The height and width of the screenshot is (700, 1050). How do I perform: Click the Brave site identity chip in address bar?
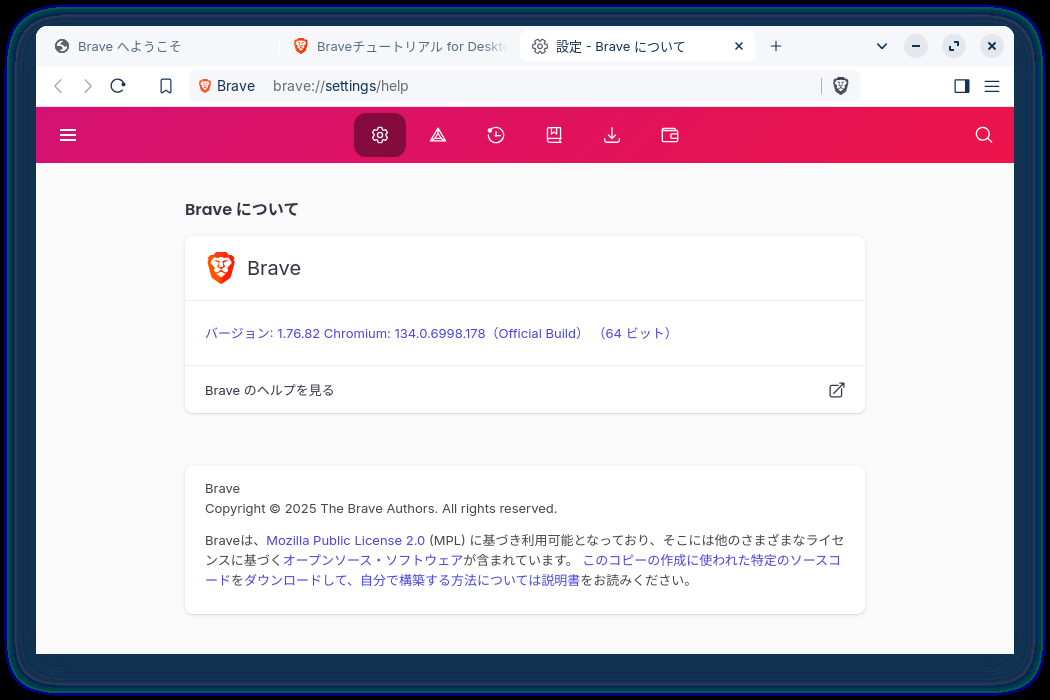227,86
